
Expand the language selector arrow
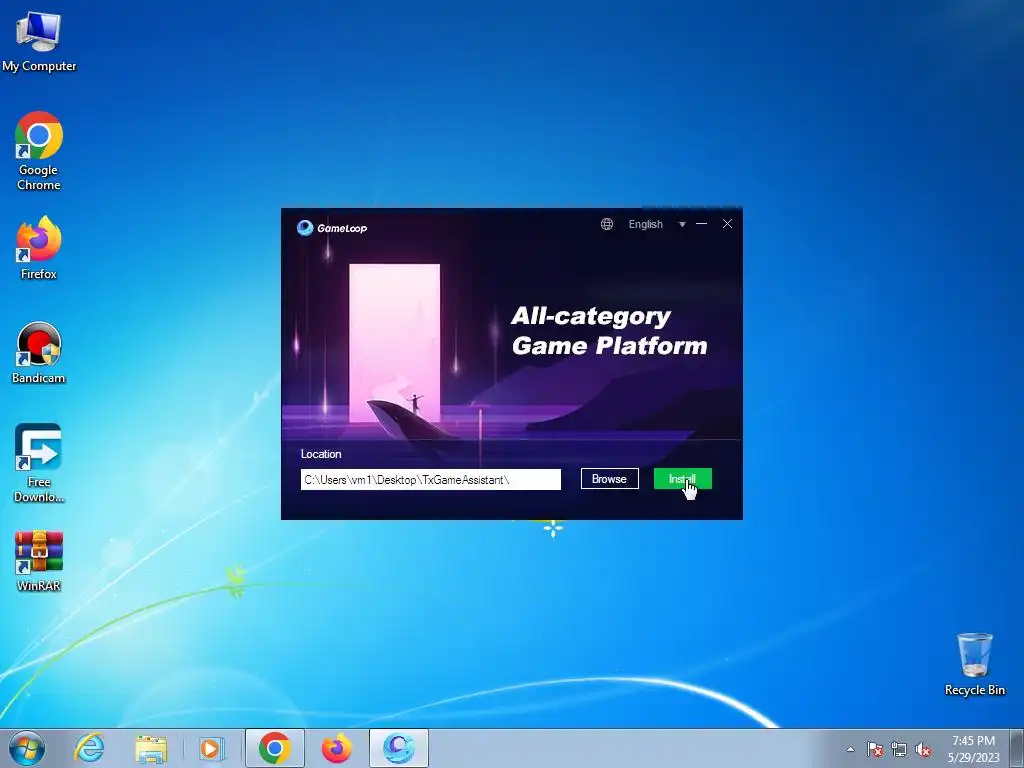pos(682,224)
